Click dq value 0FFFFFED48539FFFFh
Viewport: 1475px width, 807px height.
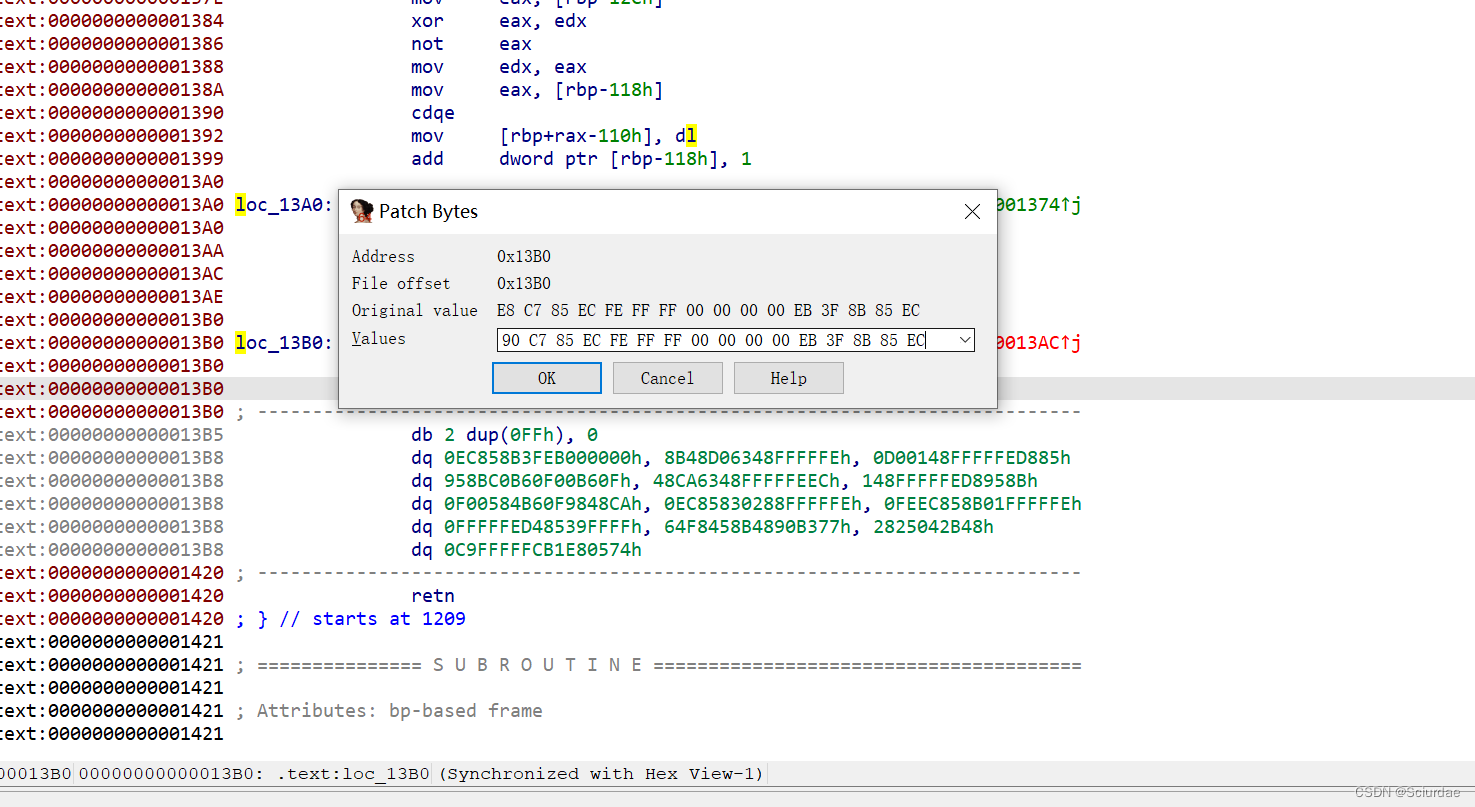pyautogui.click(x=543, y=527)
